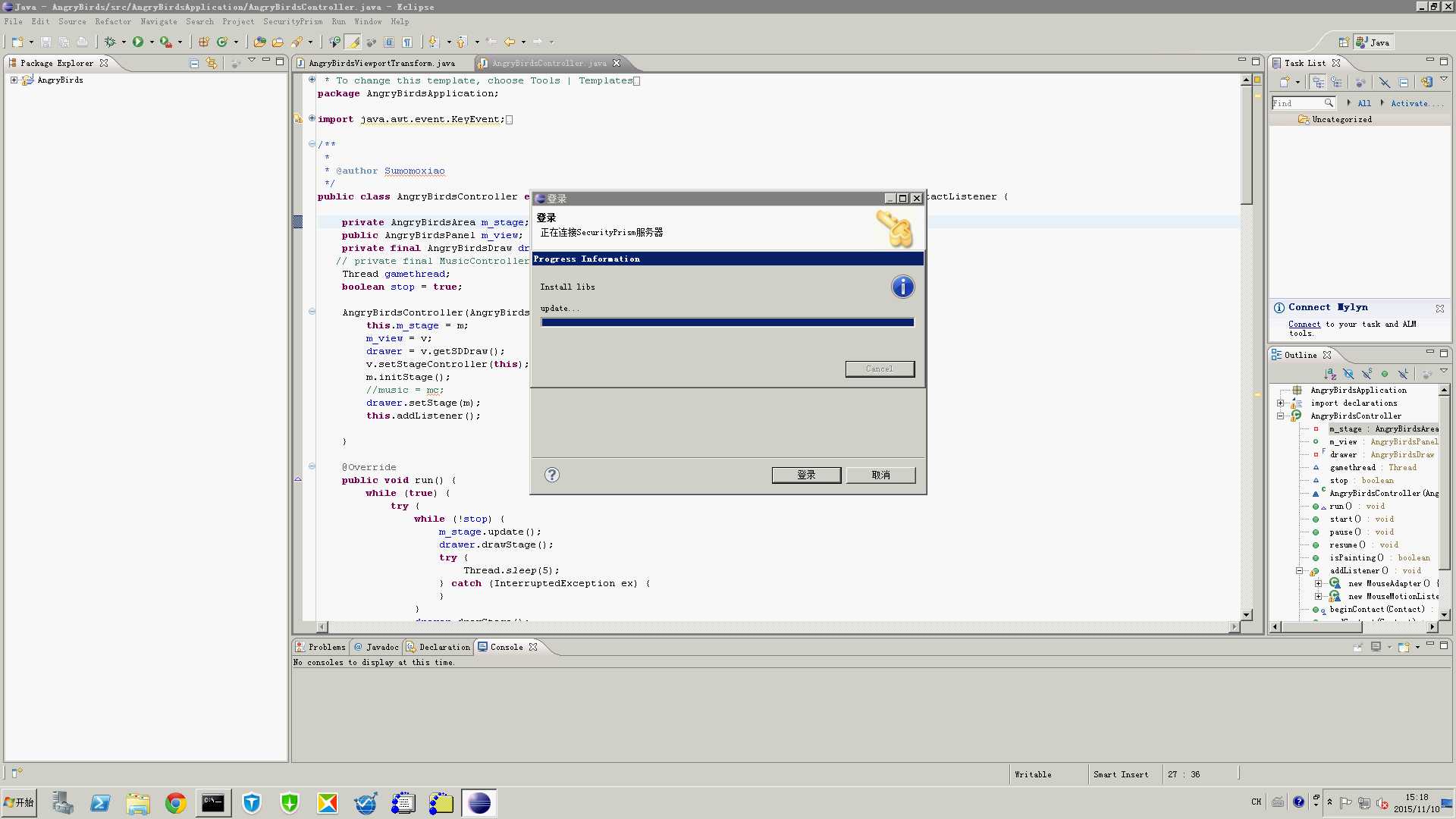Toggle Hide Local Types in Outline
The width and height of the screenshot is (1456, 819).
click(x=1403, y=374)
